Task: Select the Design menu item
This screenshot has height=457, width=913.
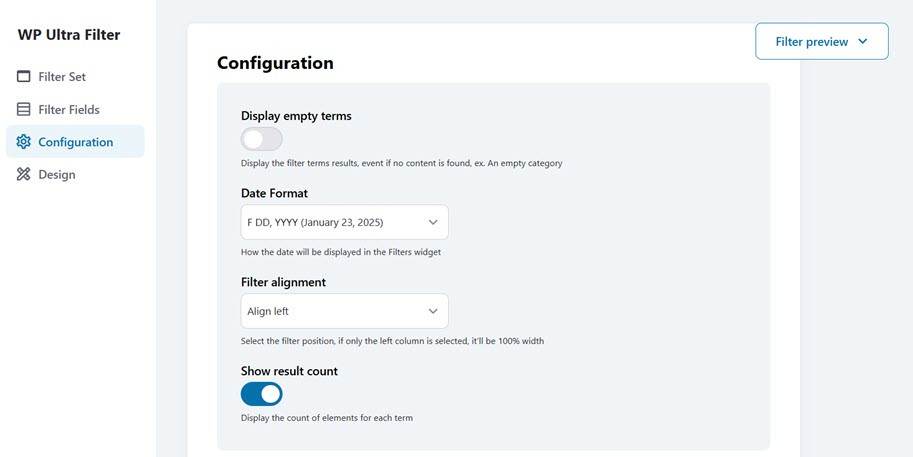Action: click(x=56, y=175)
